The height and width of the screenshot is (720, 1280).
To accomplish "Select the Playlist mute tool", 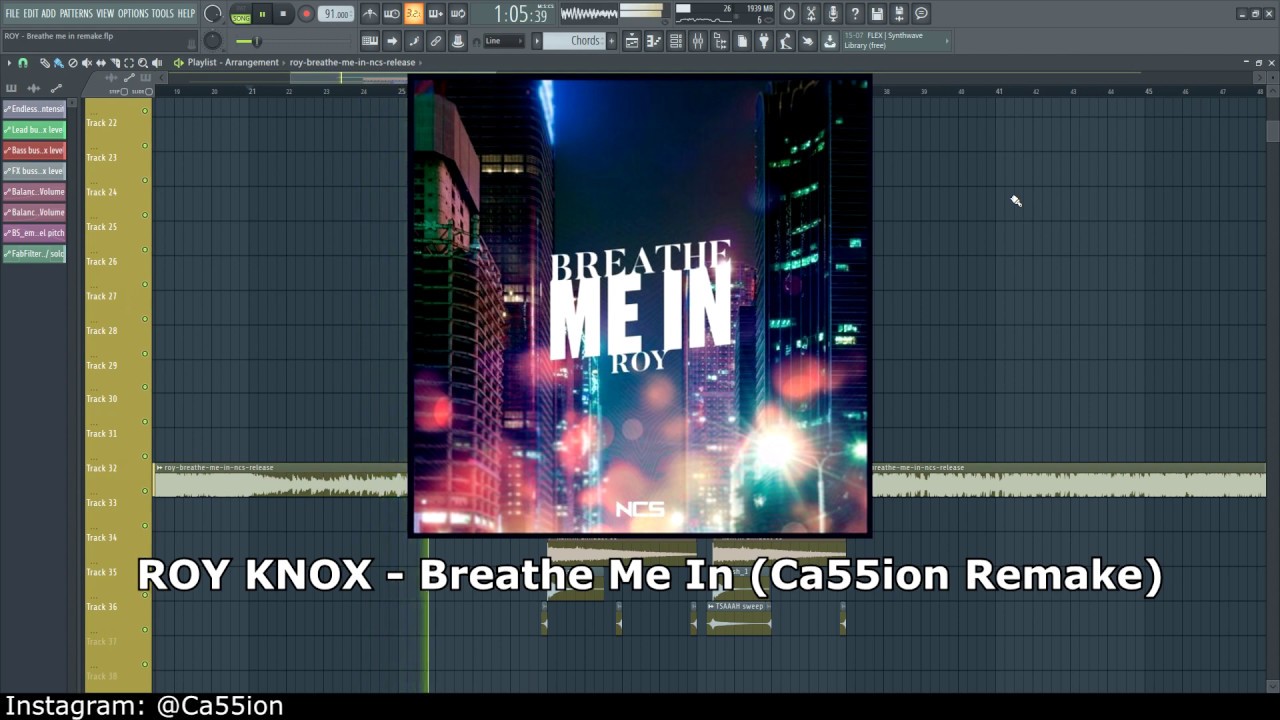I will pos(87,63).
